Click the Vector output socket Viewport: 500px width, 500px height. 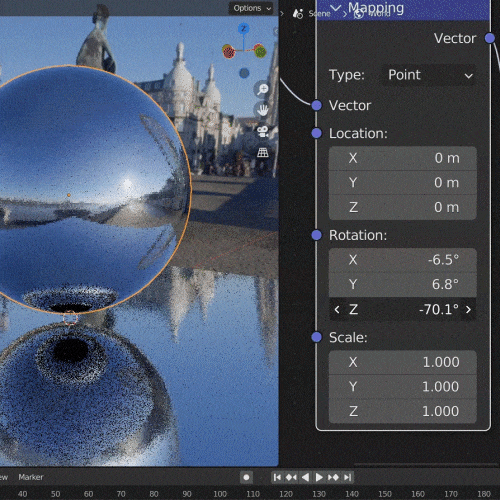tap(490, 38)
